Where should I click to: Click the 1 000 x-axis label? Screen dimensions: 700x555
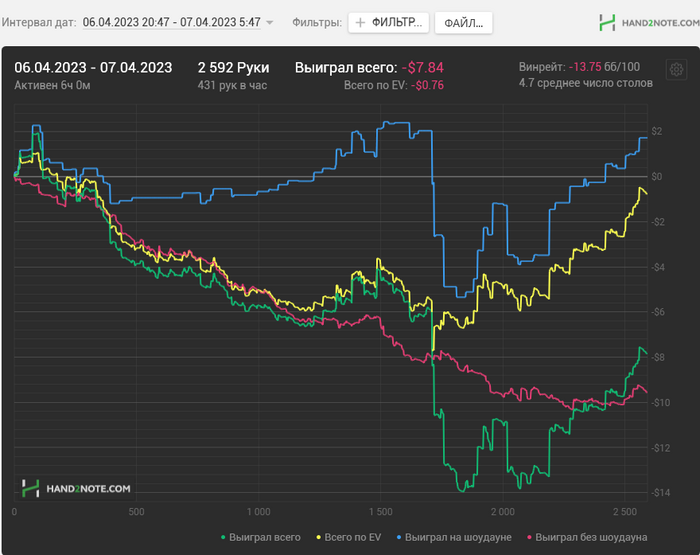(x=258, y=512)
